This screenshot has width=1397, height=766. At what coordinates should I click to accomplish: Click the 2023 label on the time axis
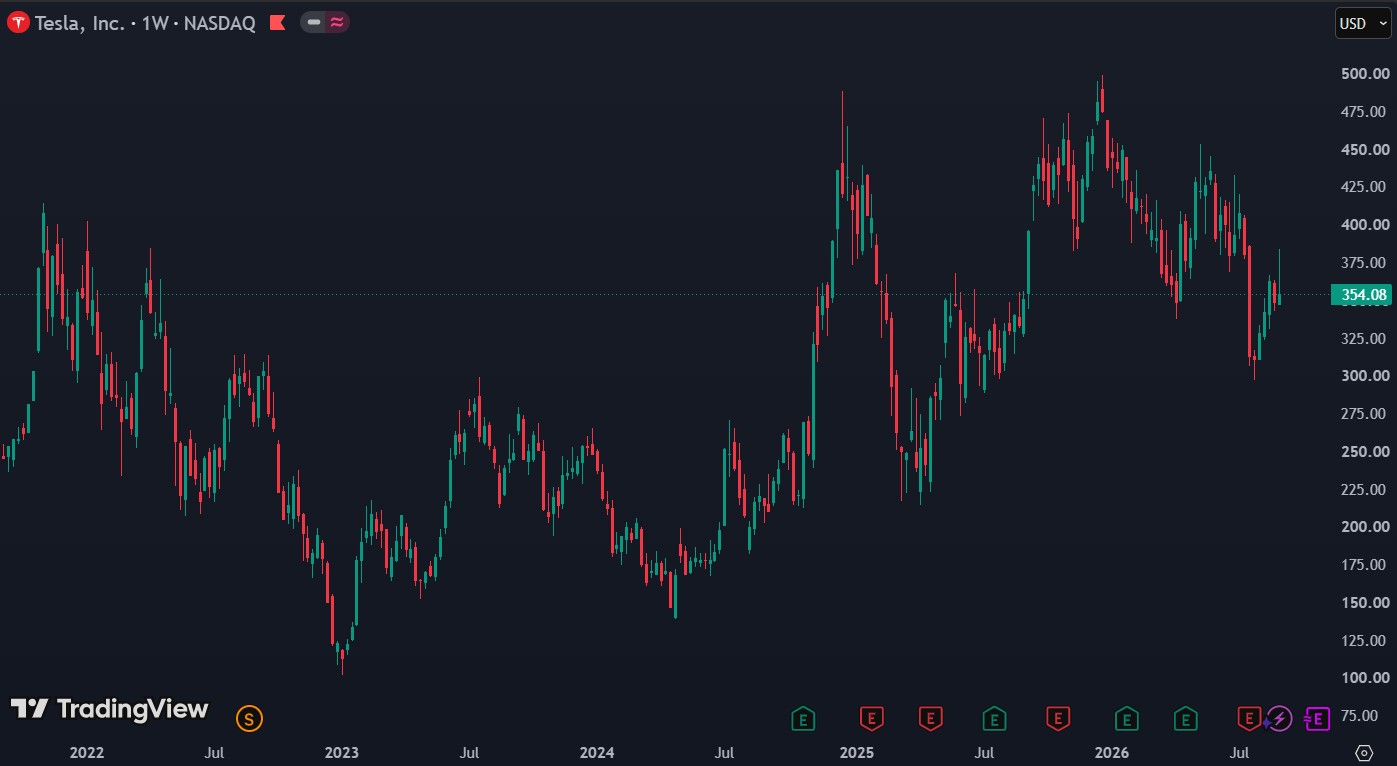coord(342,752)
